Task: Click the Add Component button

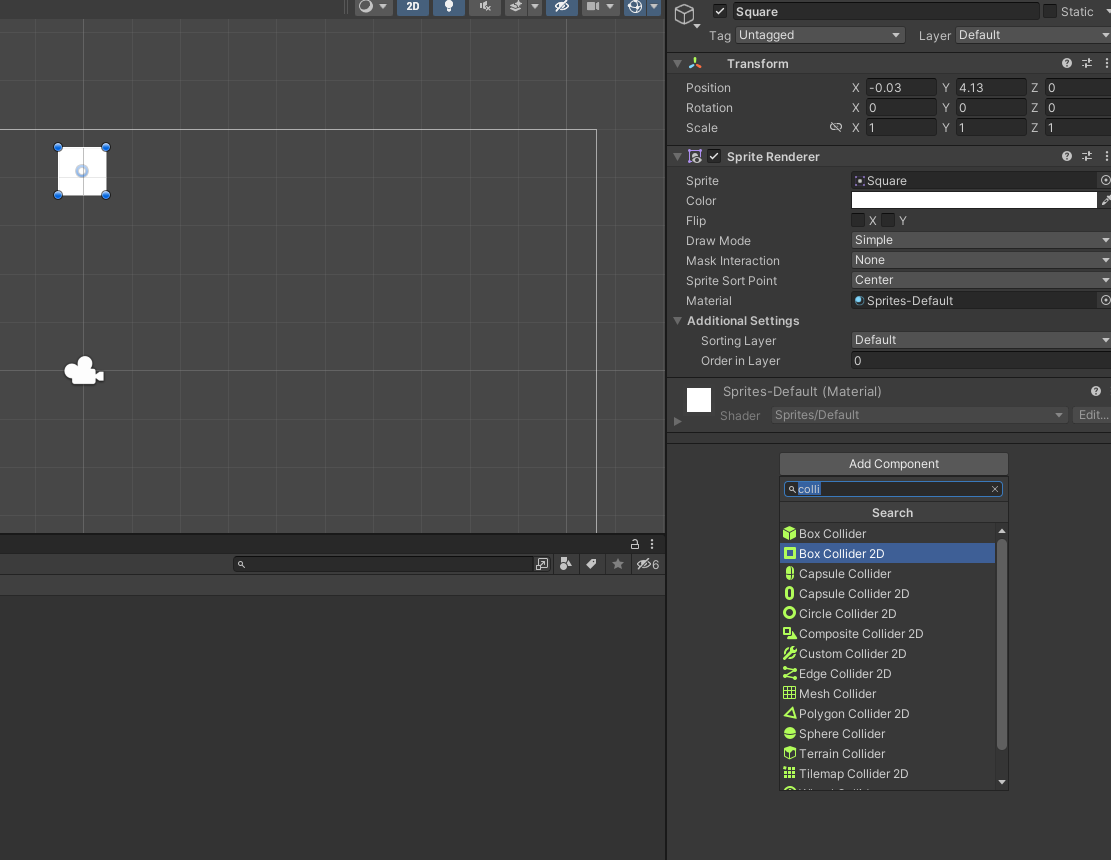Action: point(894,464)
